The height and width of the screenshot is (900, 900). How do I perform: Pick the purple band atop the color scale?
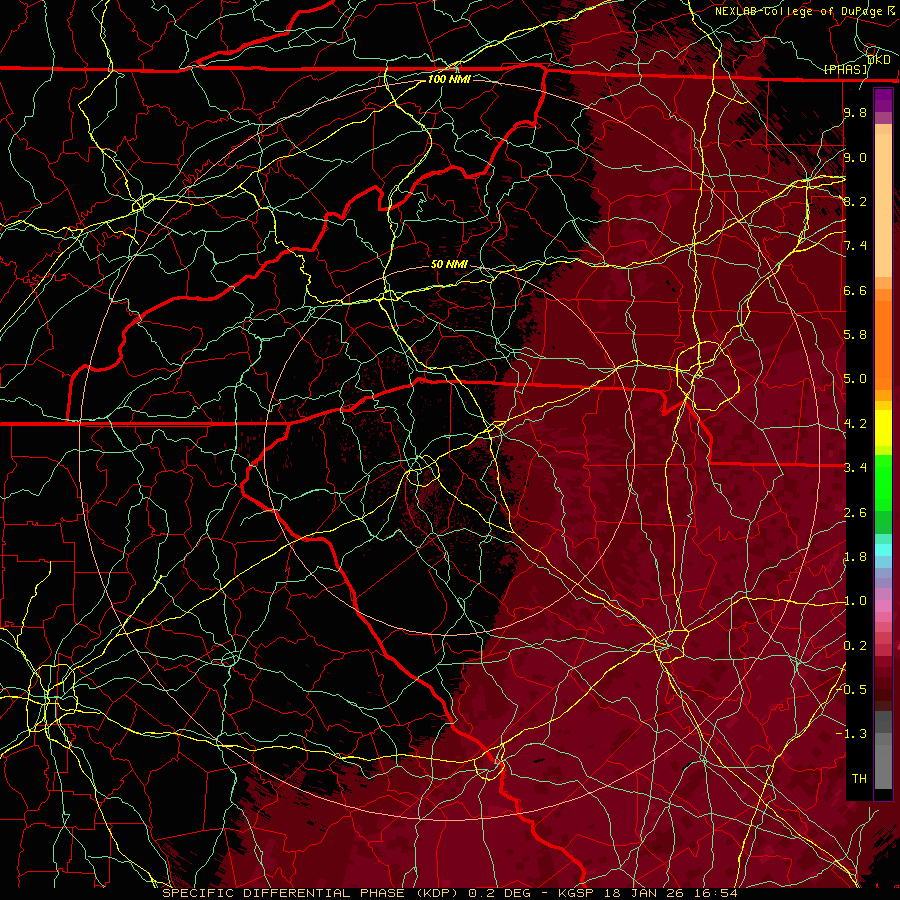(883, 100)
